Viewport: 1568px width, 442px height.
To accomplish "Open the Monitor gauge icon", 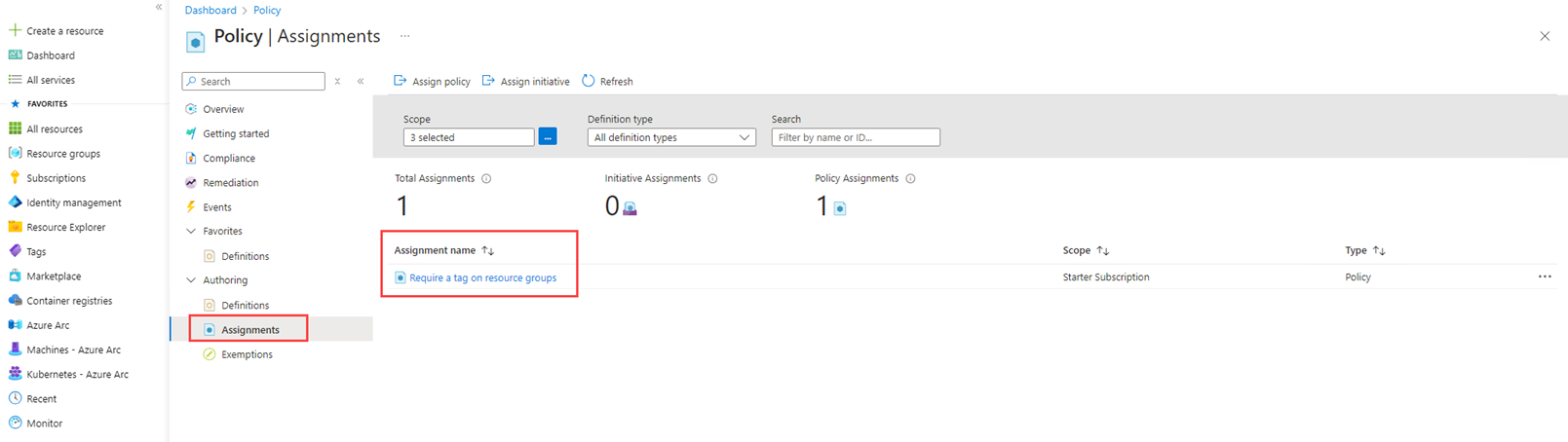I will (15, 423).
